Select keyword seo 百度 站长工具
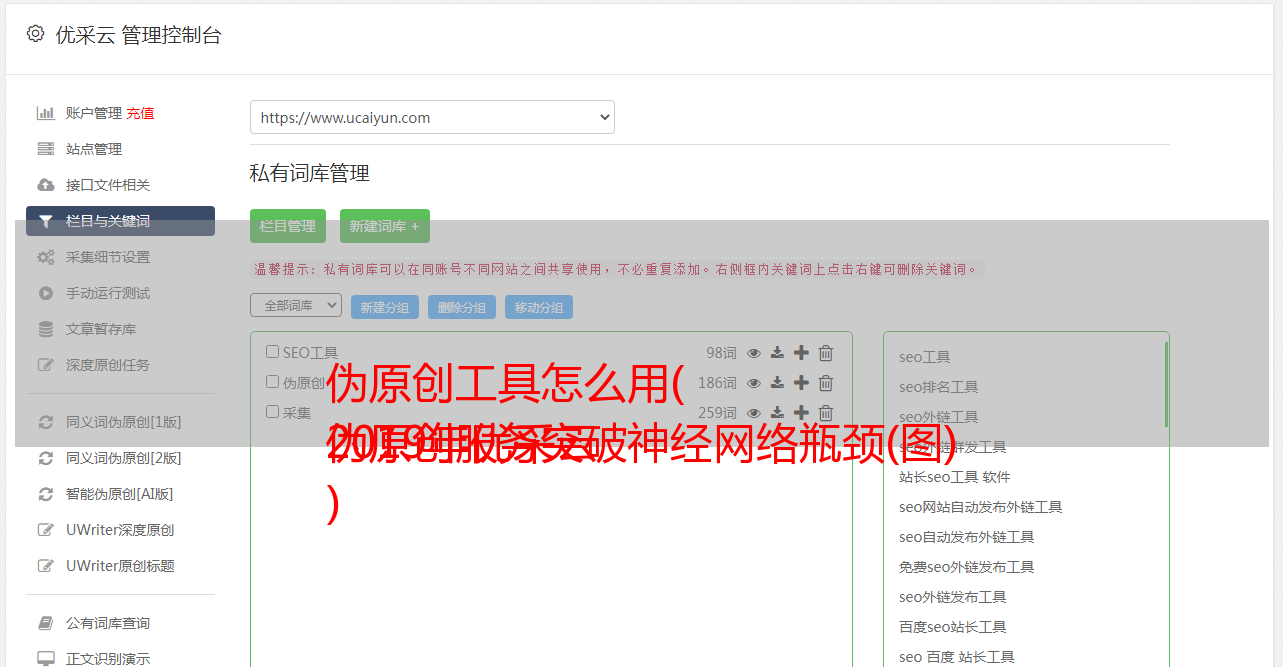The height and width of the screenshot is (667, 1283). coord(957,657)
